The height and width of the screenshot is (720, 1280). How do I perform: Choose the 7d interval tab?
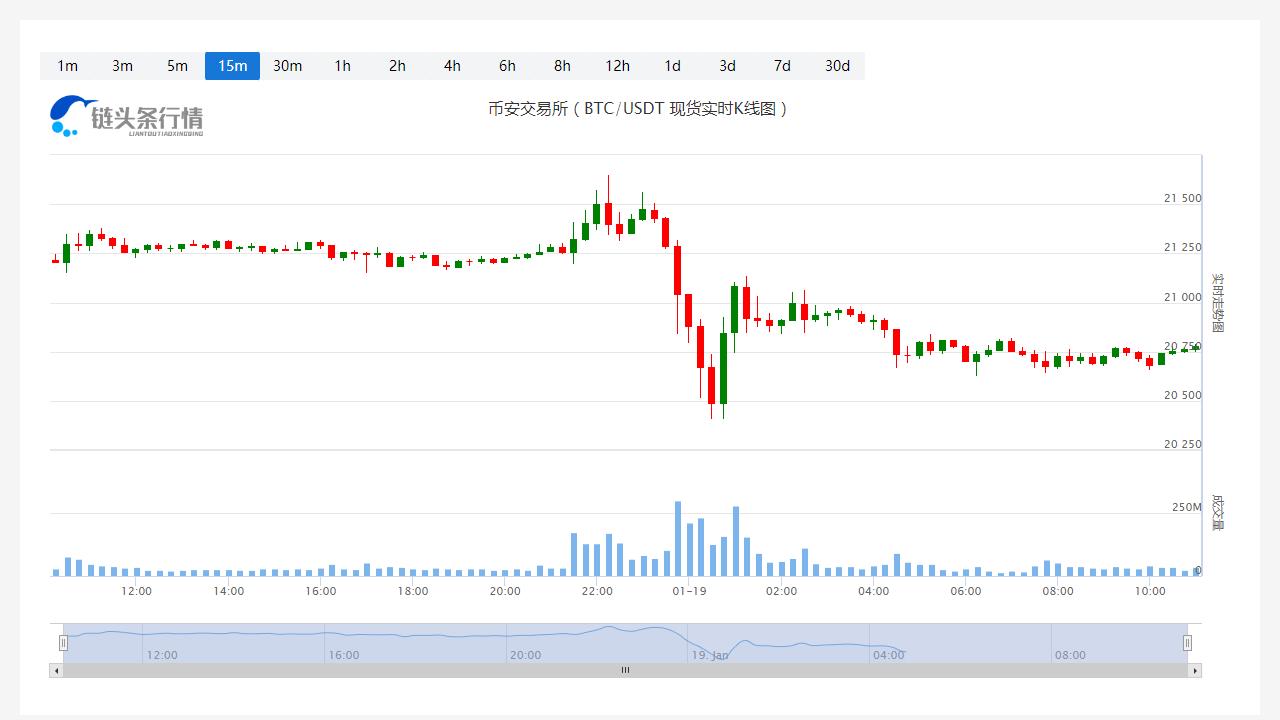point(782,66)
